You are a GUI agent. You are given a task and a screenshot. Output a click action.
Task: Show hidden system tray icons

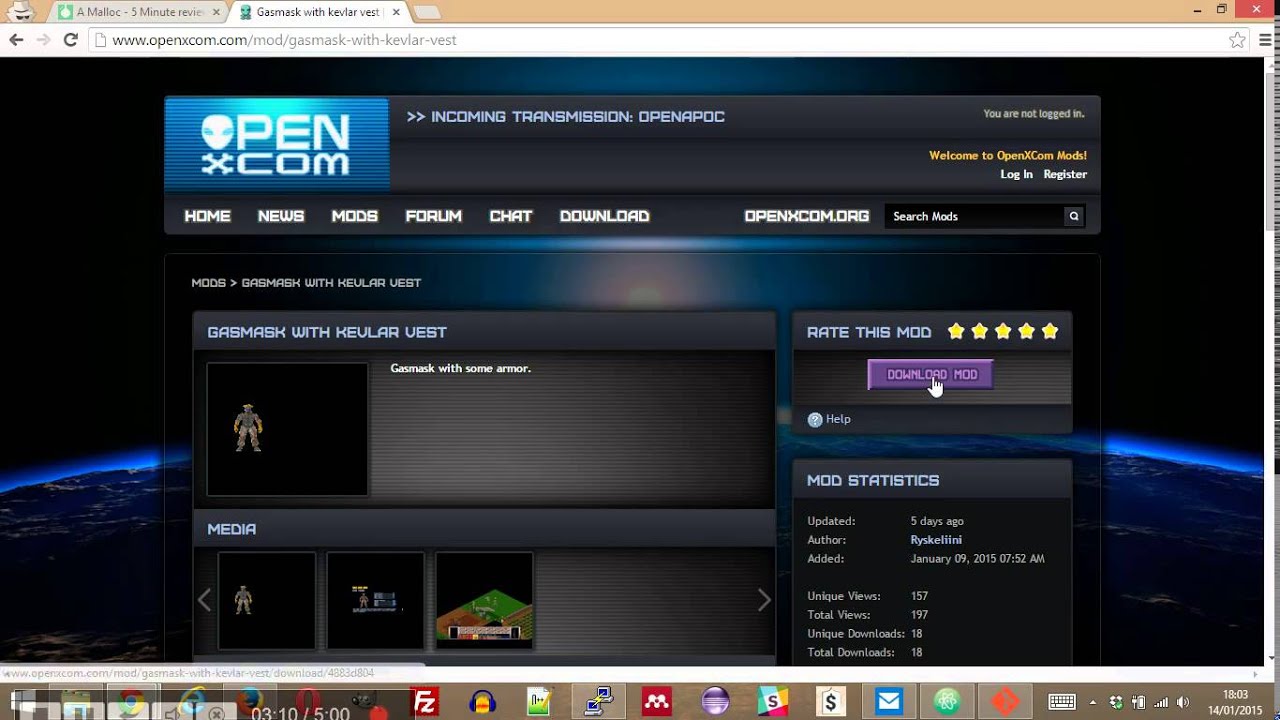pyautogui.click(x=1093, y=702)
